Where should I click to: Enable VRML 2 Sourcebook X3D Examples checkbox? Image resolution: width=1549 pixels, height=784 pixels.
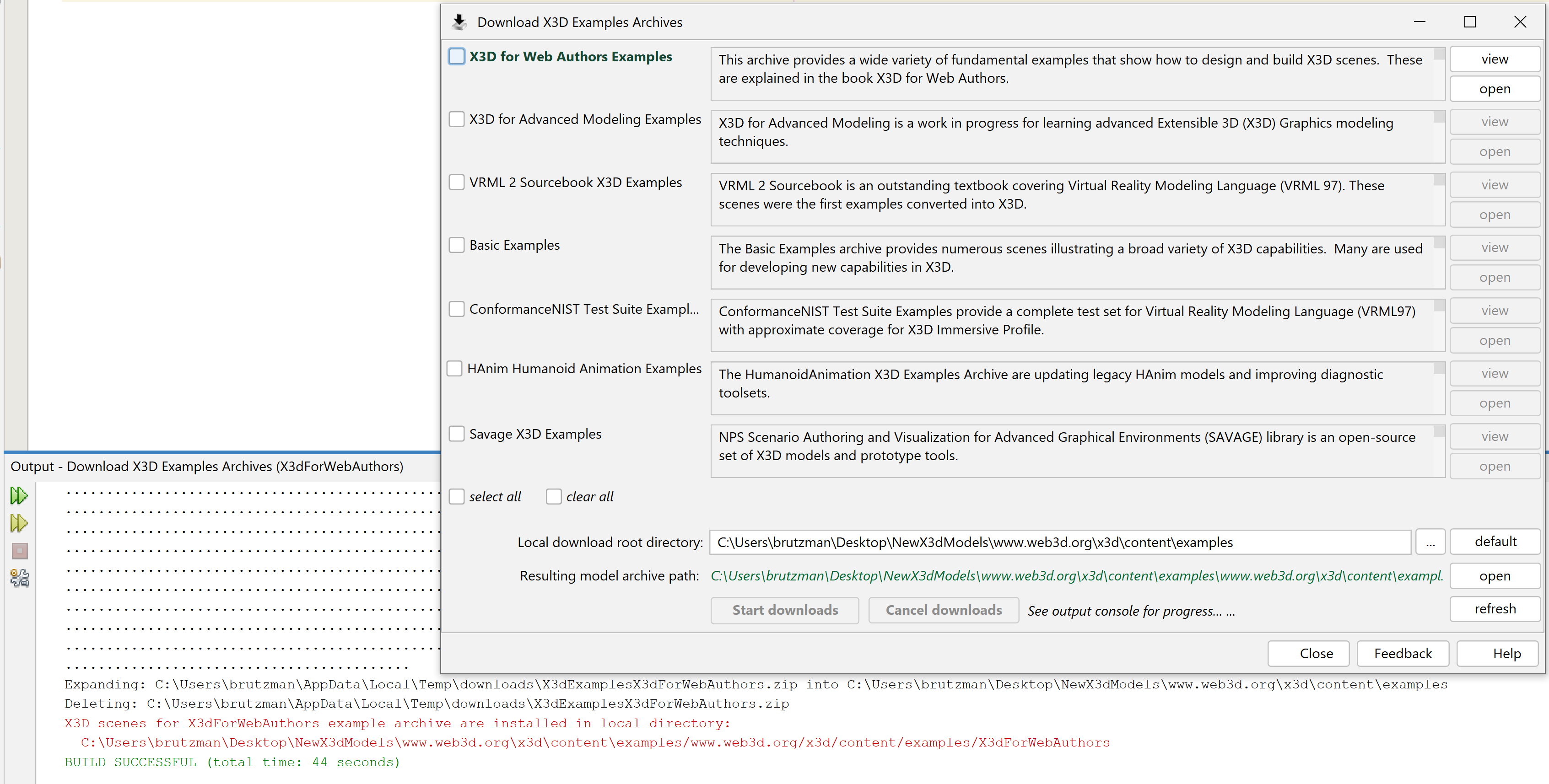pyautogui.click(x=456, y=182)
